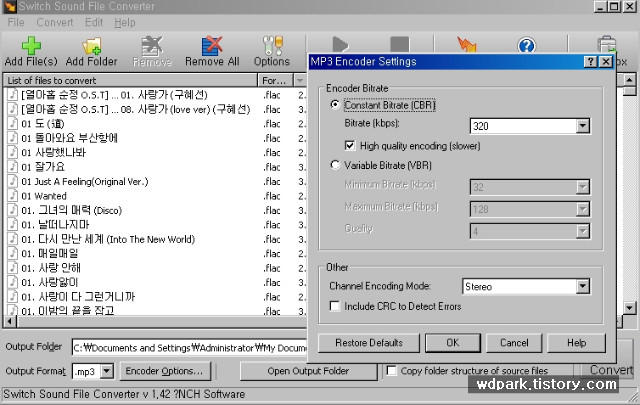Click 'List of files to convert' column header

pos(131,80)
